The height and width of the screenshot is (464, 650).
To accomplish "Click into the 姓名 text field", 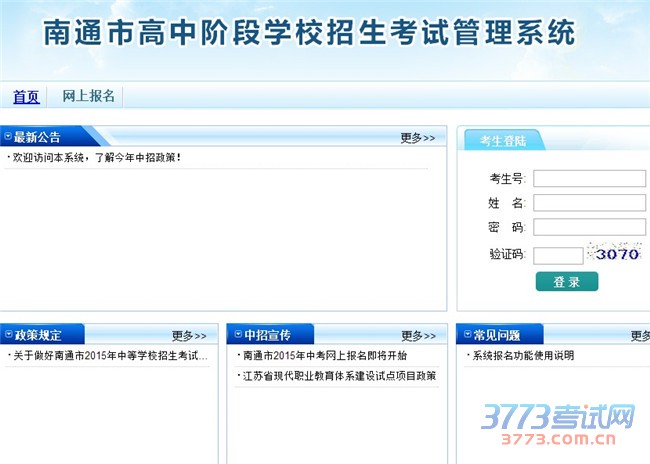I will [x=589, y=203].
